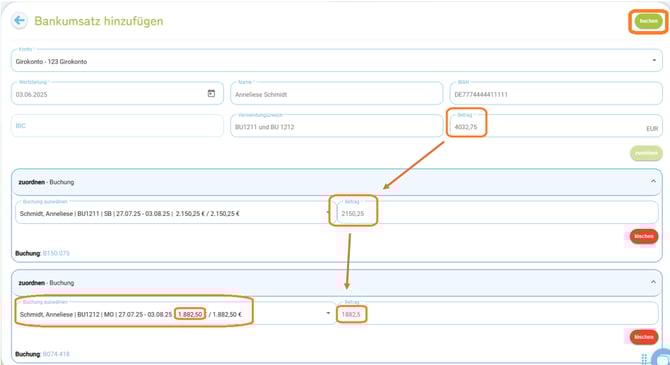Click the Verwendungszweck field with BU1211

coord(337,126)
